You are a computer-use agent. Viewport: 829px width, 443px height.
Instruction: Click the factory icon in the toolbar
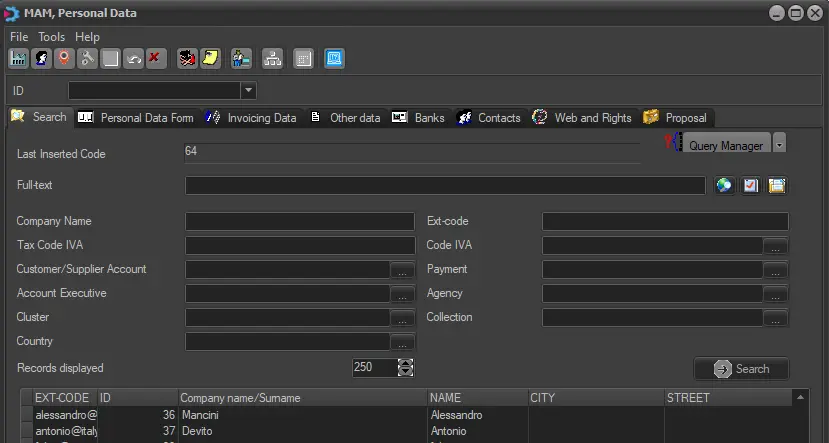[x=18, y=59]
